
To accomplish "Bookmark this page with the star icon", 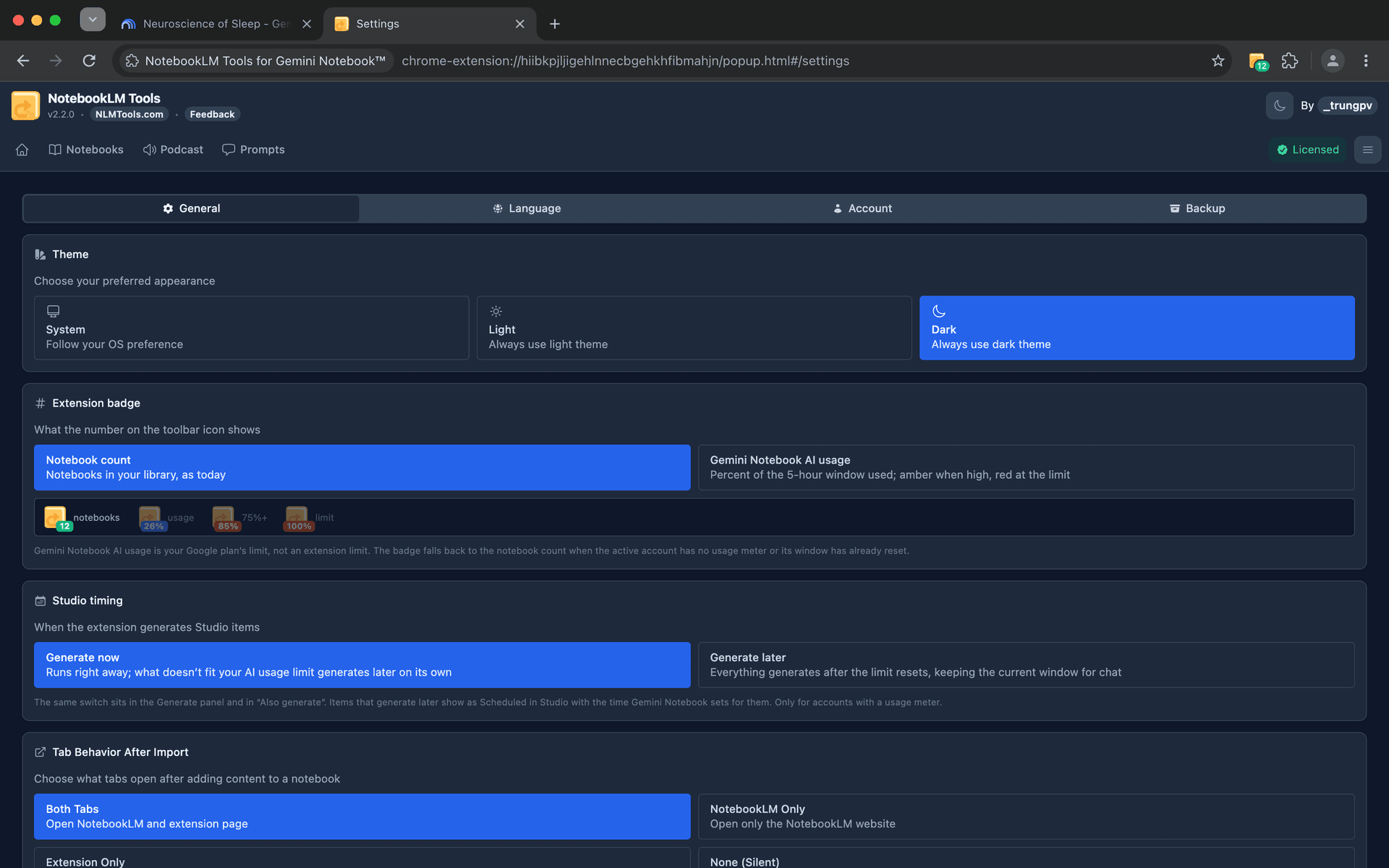I will click(x=1218, y=61).
